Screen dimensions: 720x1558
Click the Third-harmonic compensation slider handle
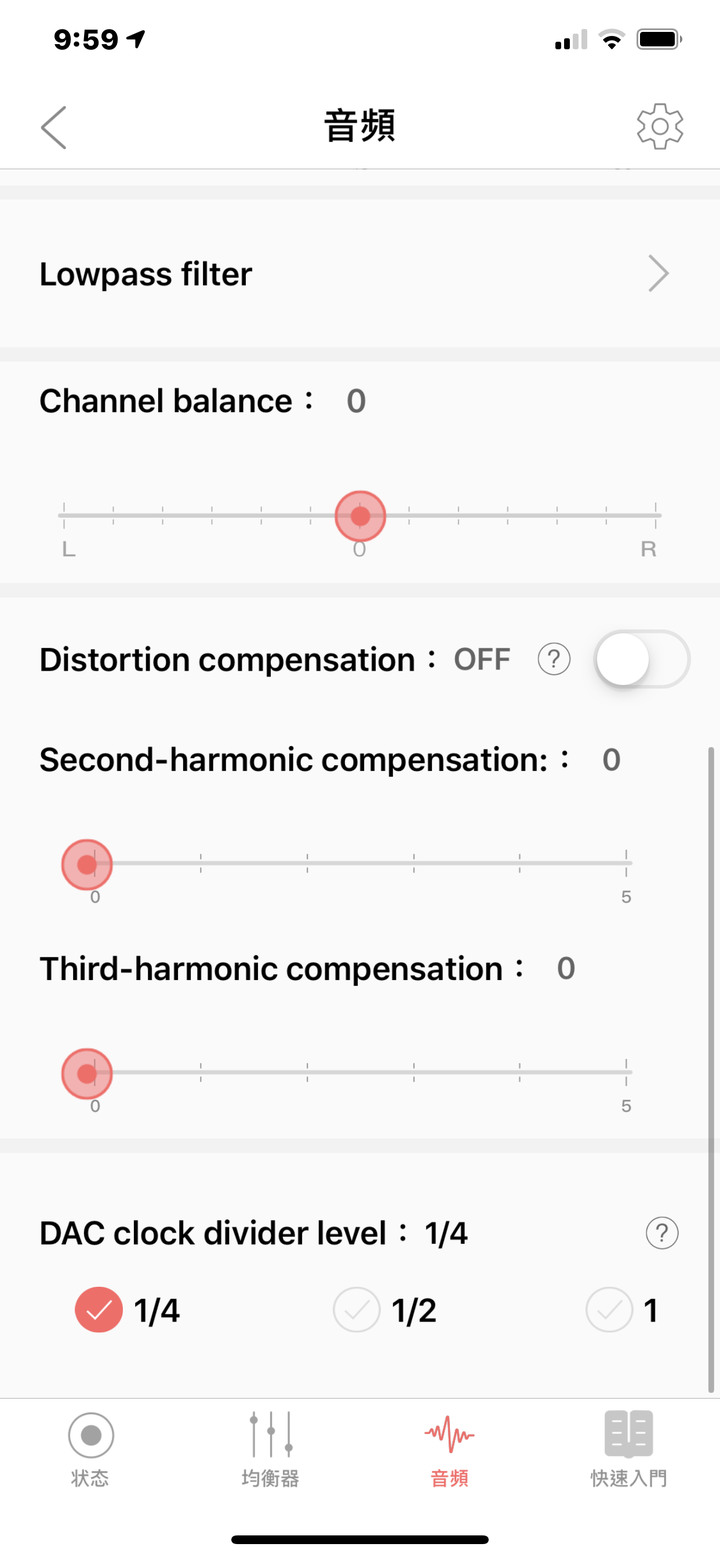[x=87, y=1074]
